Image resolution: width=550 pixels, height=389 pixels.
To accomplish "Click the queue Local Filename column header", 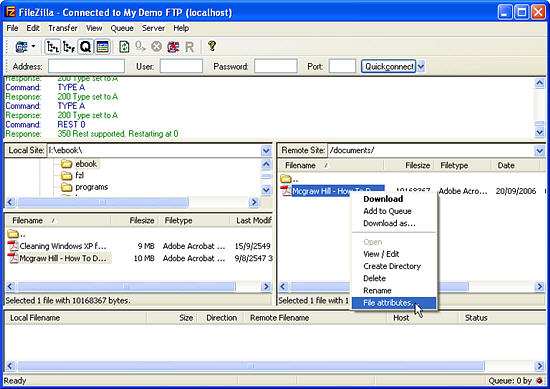I will point(76,318).
